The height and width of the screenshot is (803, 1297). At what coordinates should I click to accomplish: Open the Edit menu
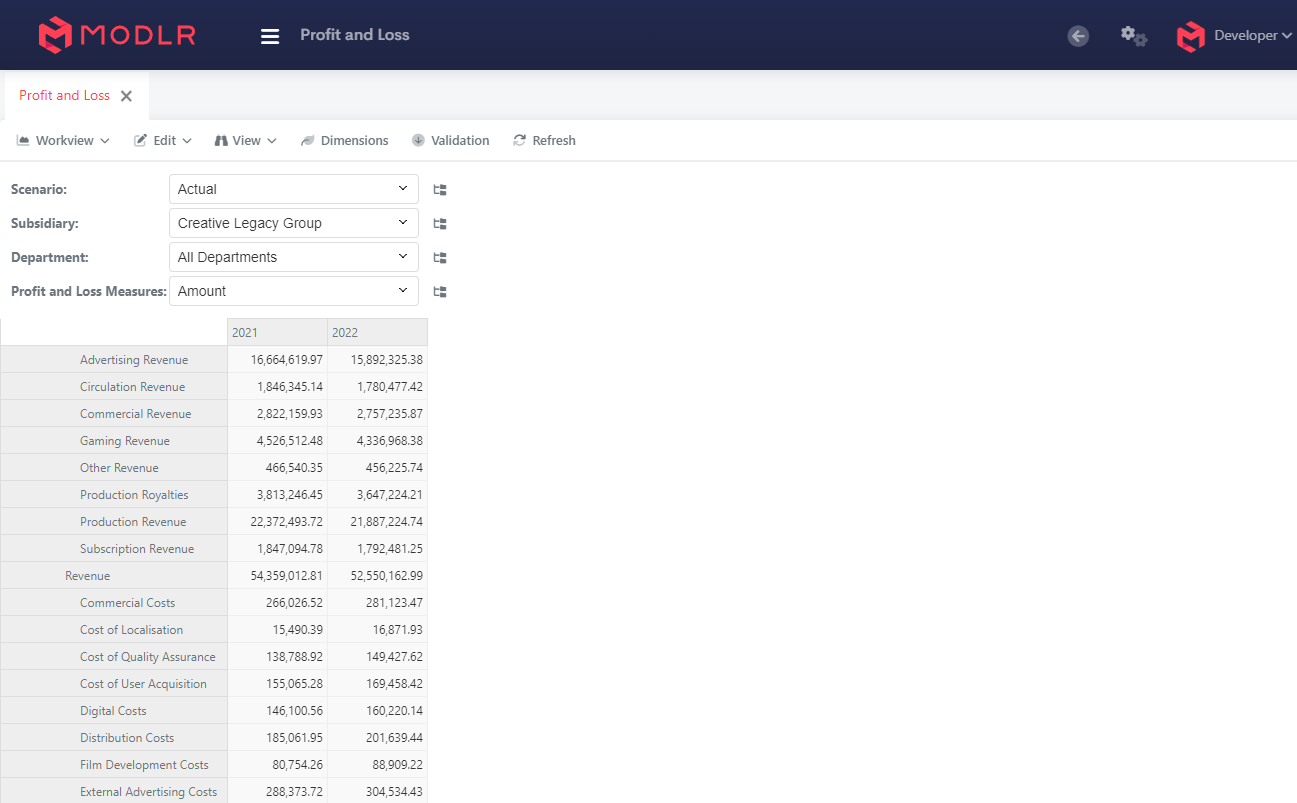pos(162,140)
